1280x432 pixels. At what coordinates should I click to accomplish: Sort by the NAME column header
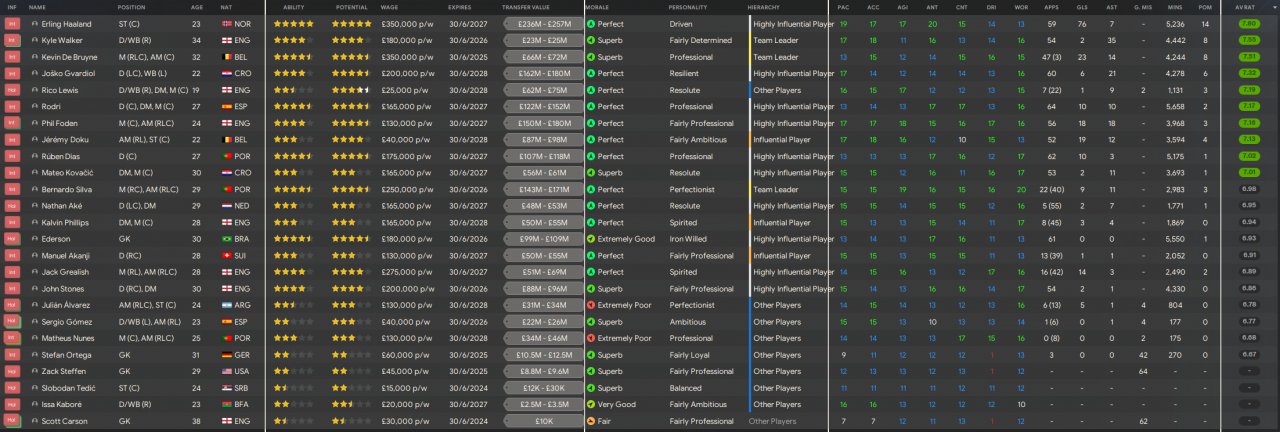click(x=37, y=7)
